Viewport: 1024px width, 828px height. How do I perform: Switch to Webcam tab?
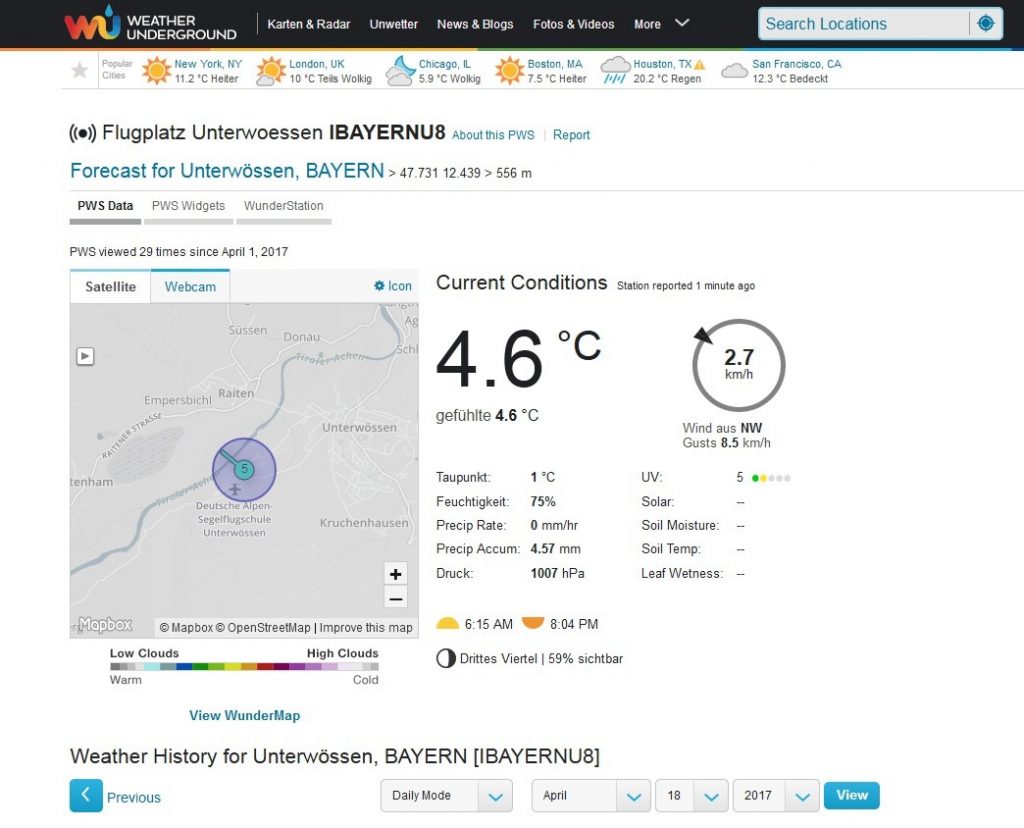(190, 287)
